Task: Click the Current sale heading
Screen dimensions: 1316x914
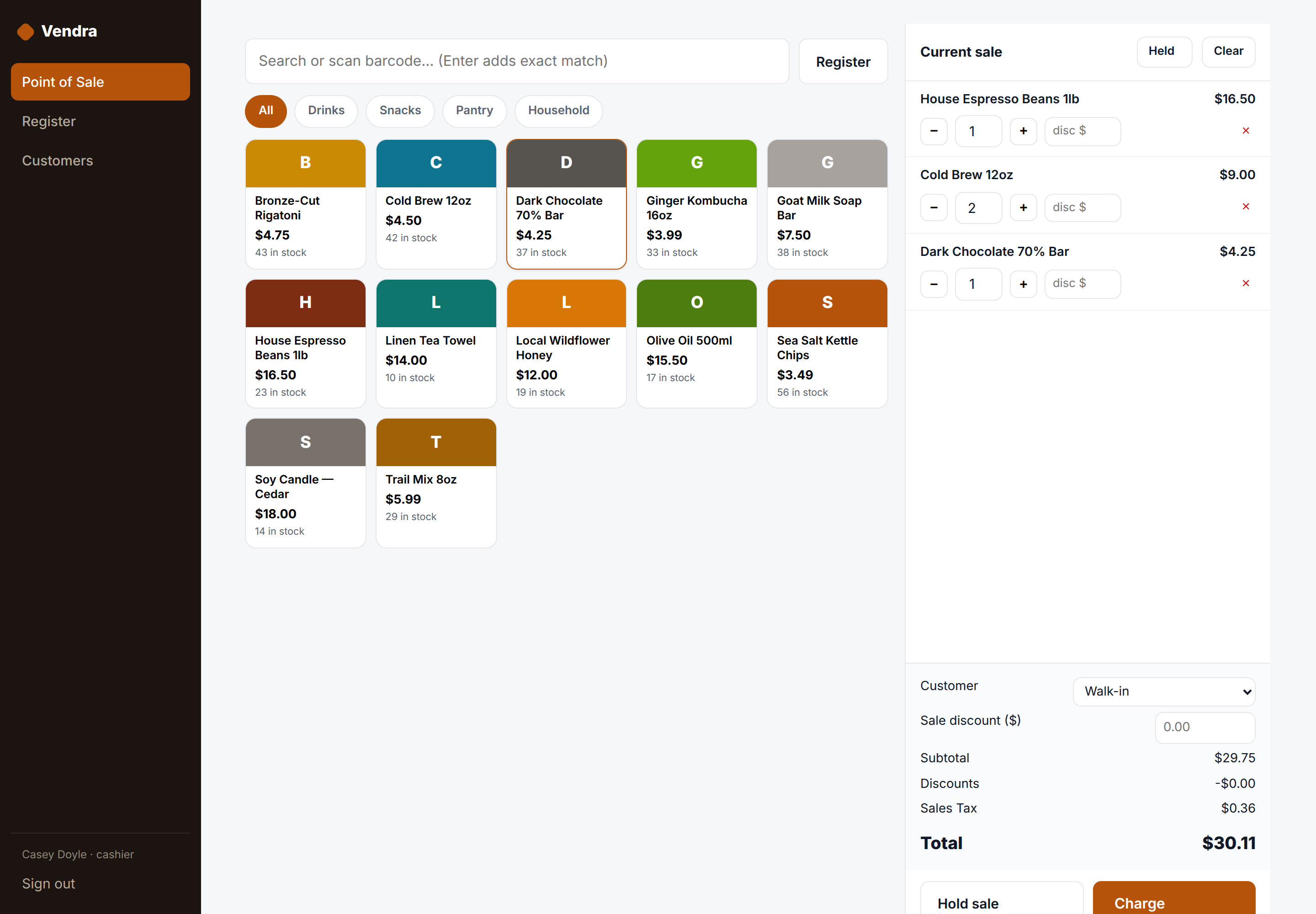Action: [x=961, y=52]
